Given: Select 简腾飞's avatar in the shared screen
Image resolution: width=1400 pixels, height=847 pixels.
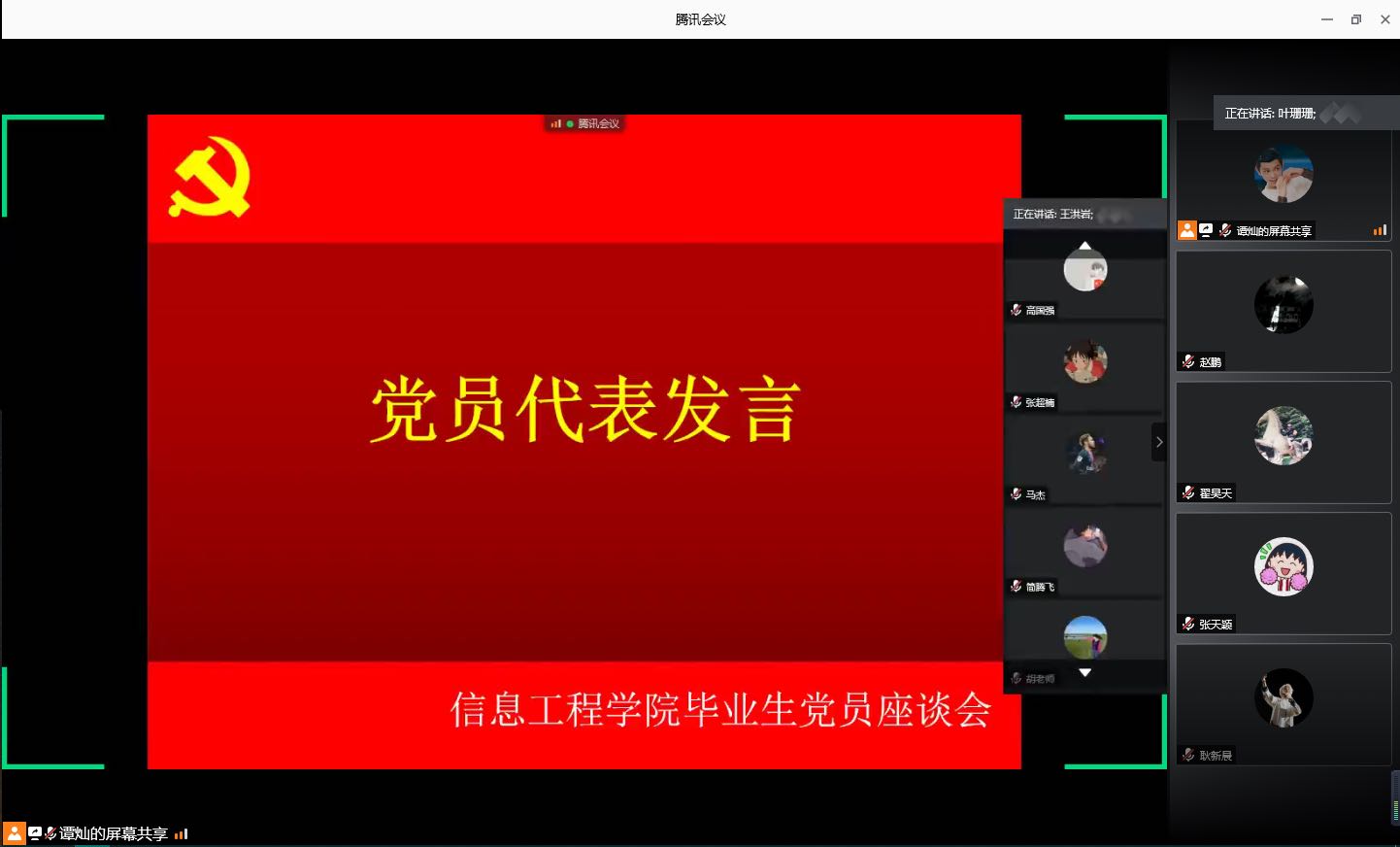Looking at the screenshot, I should tap(1085, 546).
